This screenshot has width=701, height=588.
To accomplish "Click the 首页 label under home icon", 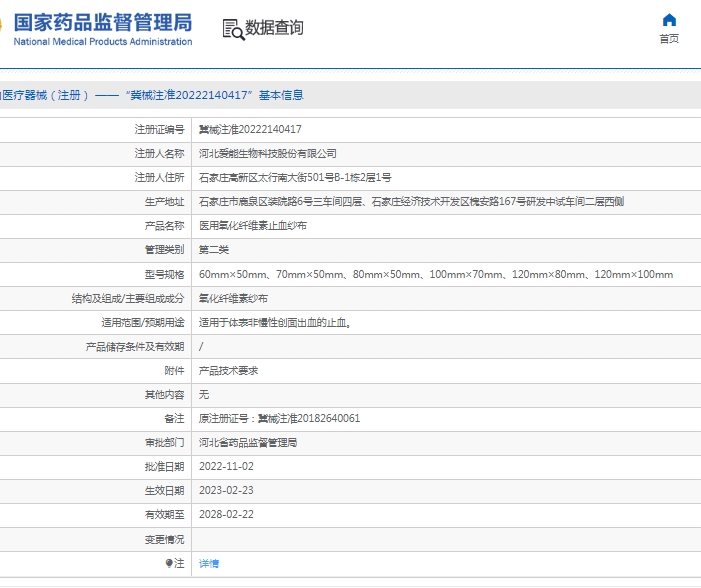I will [x=669, y=39].
